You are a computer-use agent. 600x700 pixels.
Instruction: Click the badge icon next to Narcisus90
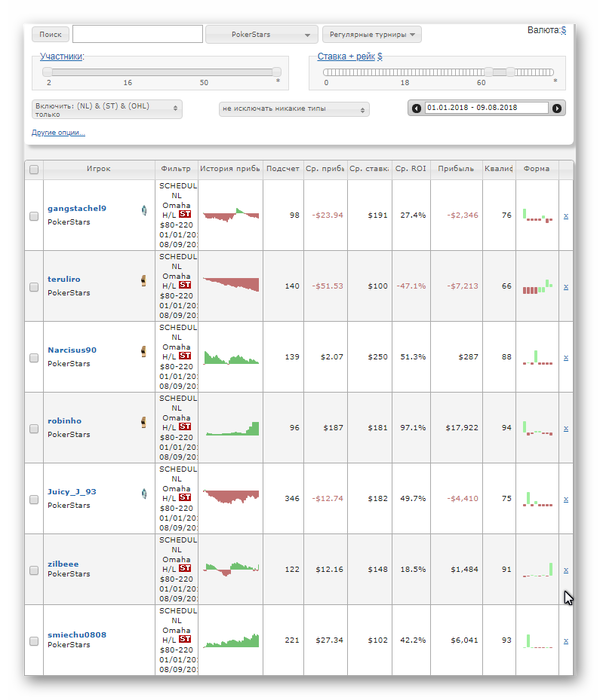143,351
